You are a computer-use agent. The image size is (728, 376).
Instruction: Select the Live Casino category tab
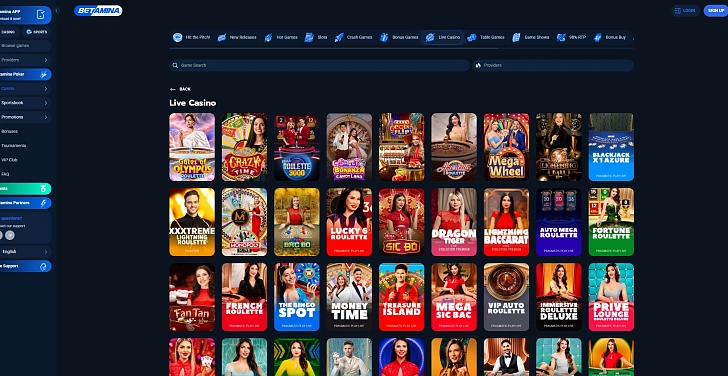(x=443, y=37)
